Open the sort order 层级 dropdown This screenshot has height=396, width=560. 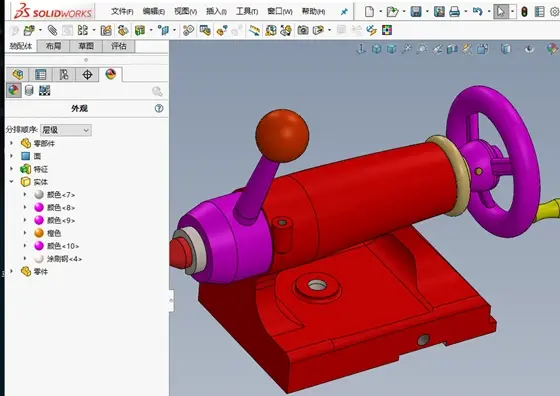point(66,130)
